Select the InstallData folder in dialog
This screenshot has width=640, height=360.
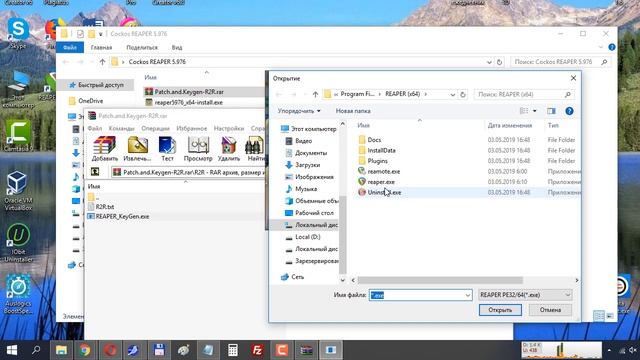(x=377, y=150)
